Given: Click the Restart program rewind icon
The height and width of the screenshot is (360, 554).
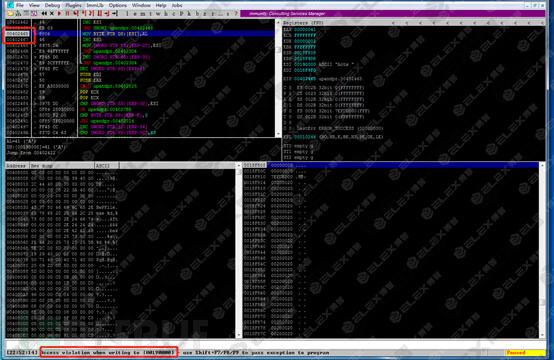Looking at the screenshot, I should pyautogui.click(x=44, y=14).
